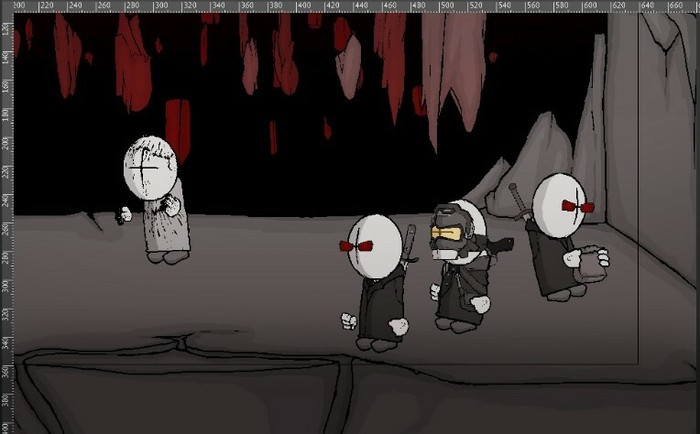Select the right red-eyed character's head
Image resolution: width=700 pixels, height=434 pixels.
[x=559, y=205]
